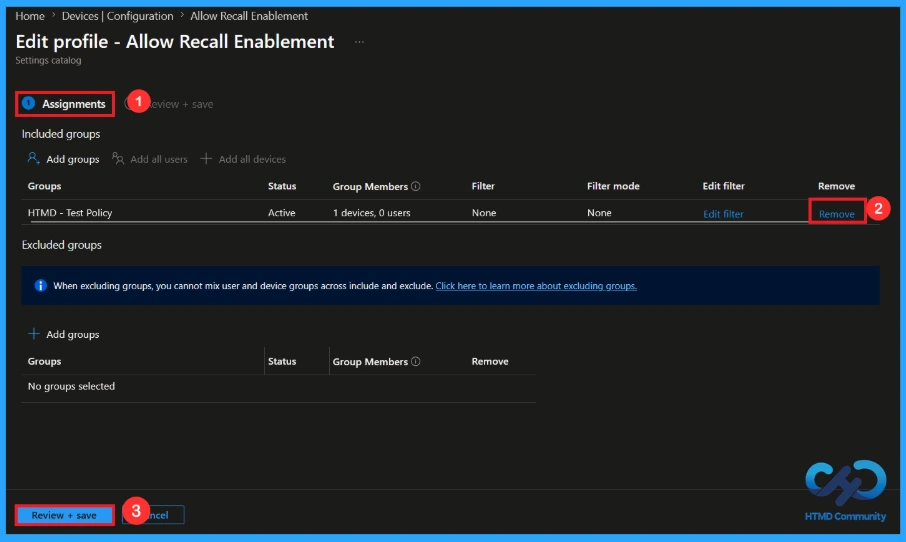Open learn more about excluding groups link
The height and width of the screenshot is (542, 906).
tap(536, 286)
